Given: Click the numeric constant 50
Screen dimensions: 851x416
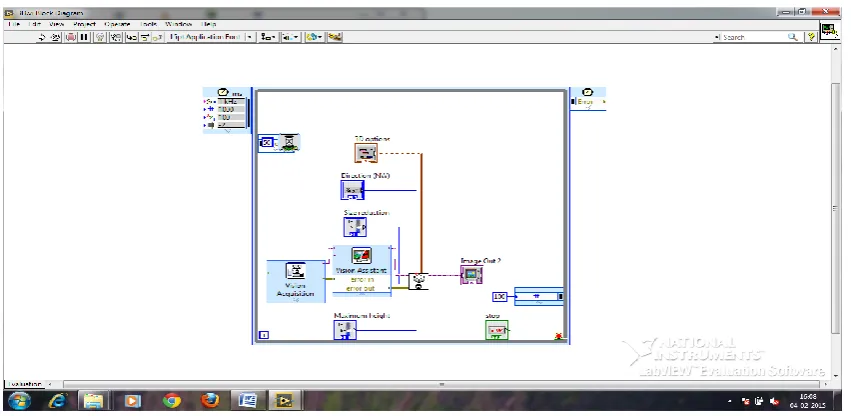Looking at the screenshot, I should tap(266, 142).
